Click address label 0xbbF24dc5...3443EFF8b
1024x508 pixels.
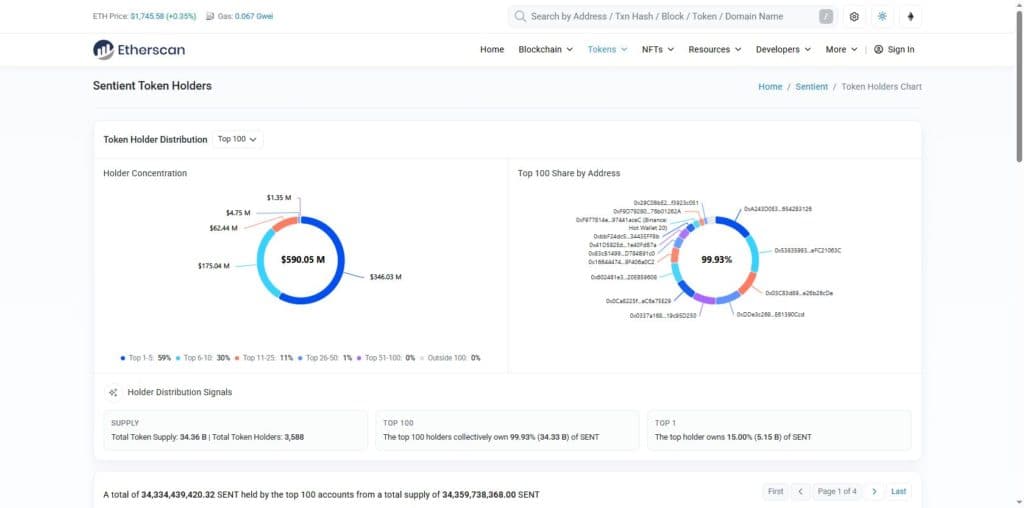coord(626,236)
